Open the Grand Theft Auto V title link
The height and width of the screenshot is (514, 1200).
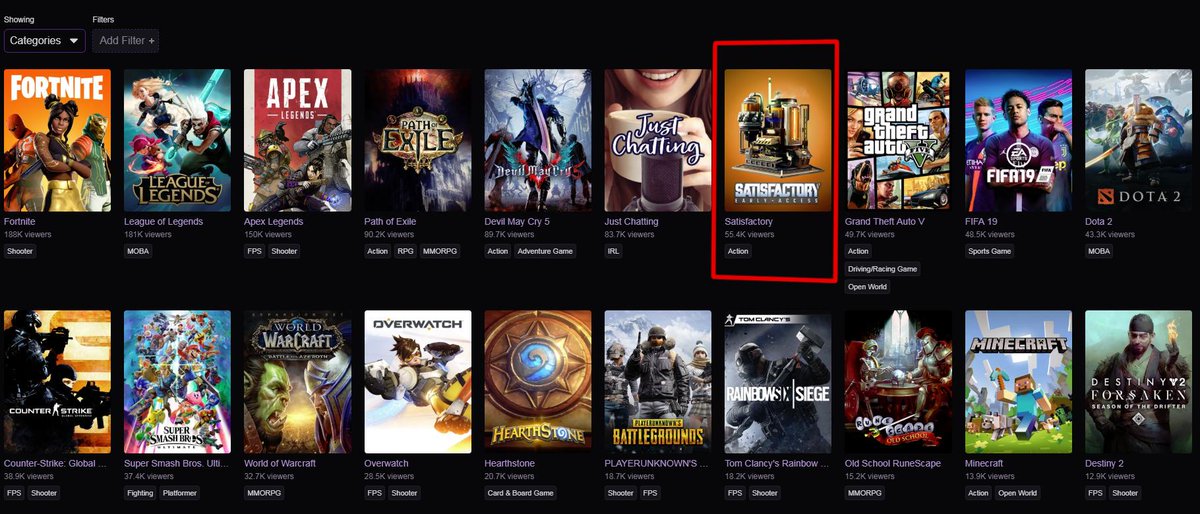point(885,221)
